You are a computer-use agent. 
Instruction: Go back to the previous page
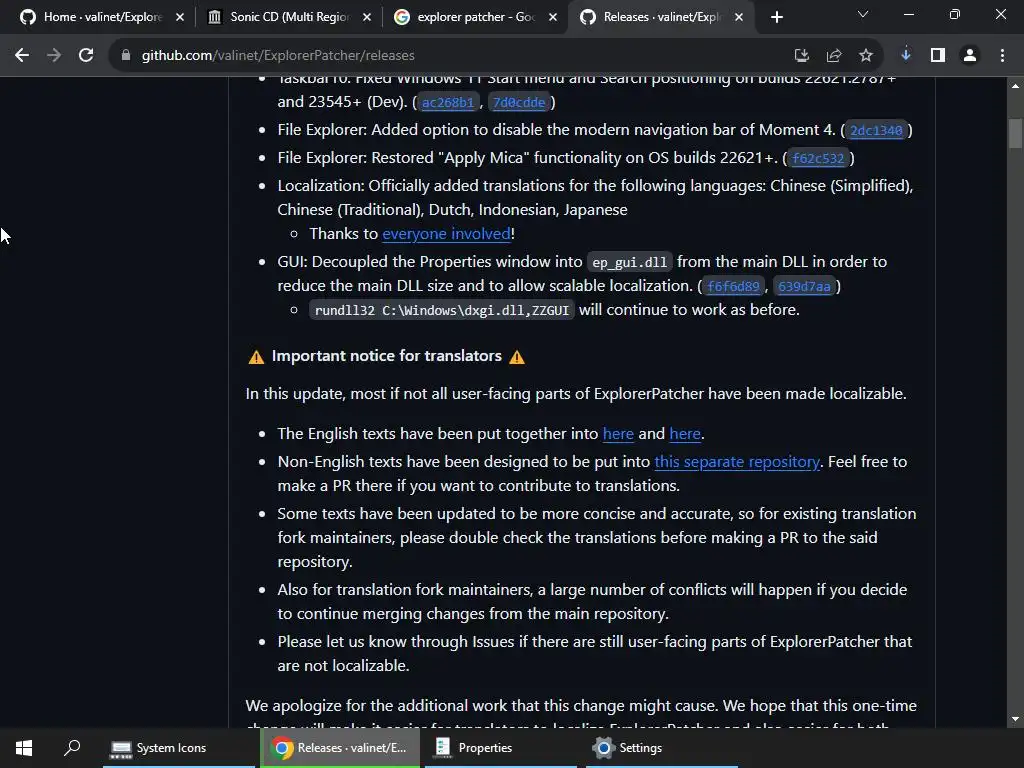[x=22, y=56]
